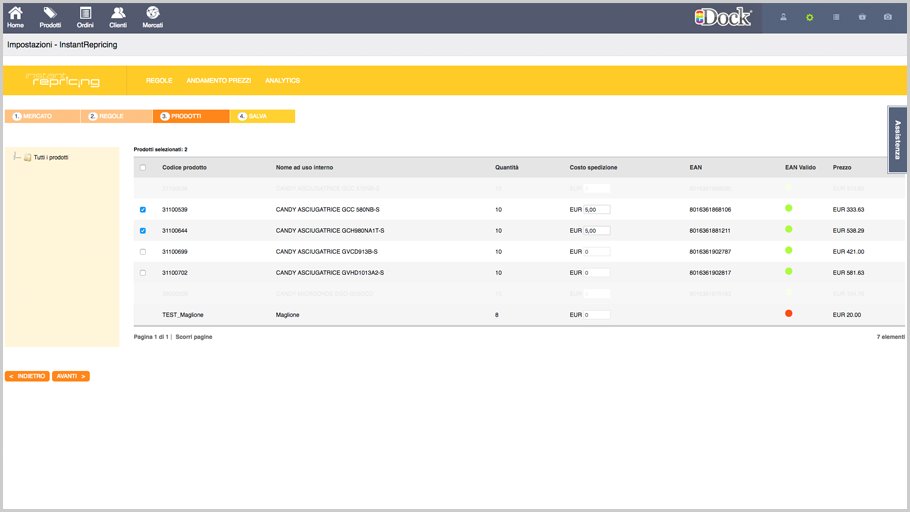Uncheck product 31100539 checkbox
The image size is (910, 512).
coord(143,210)
